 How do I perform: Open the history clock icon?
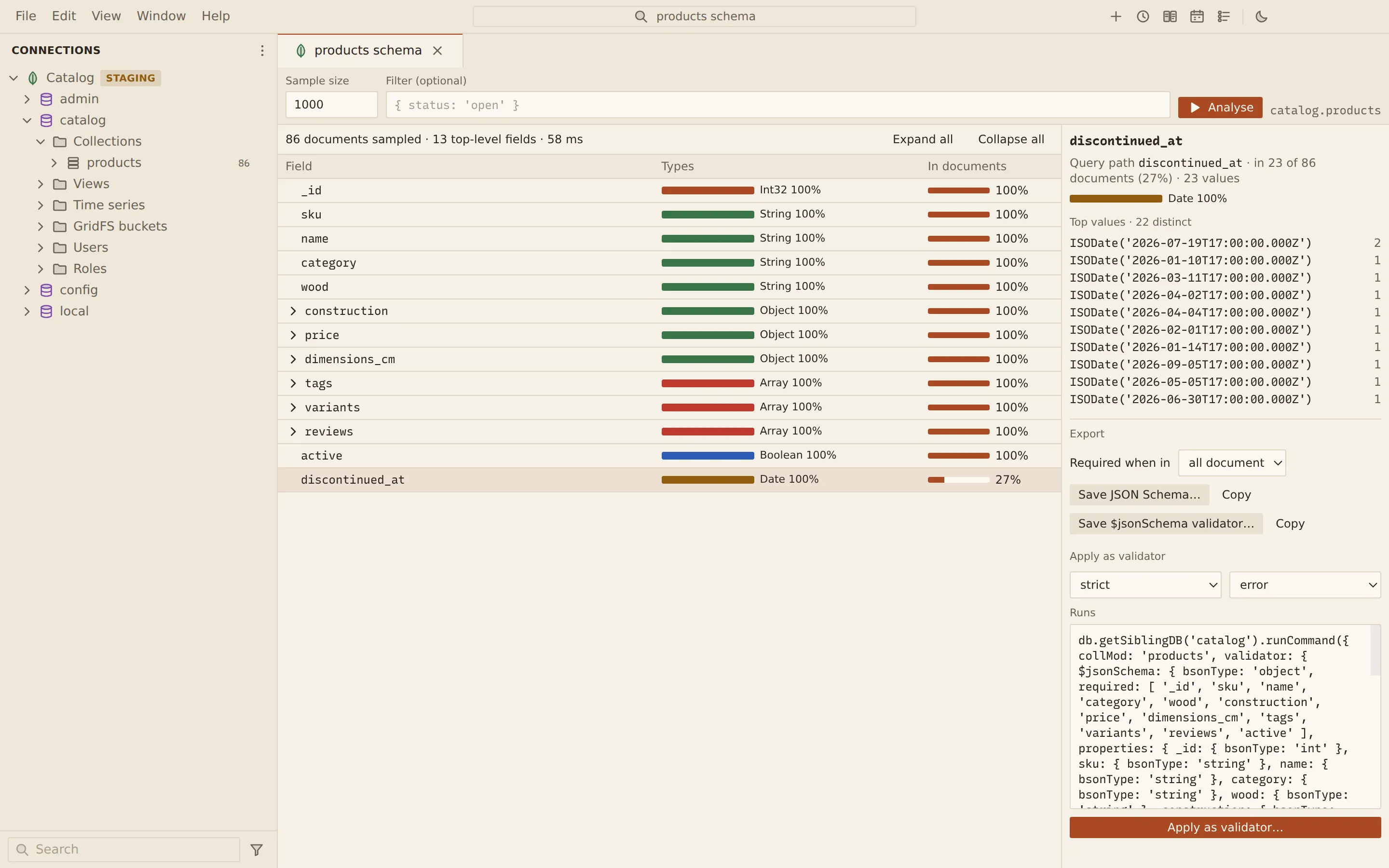coord(1142,17)
